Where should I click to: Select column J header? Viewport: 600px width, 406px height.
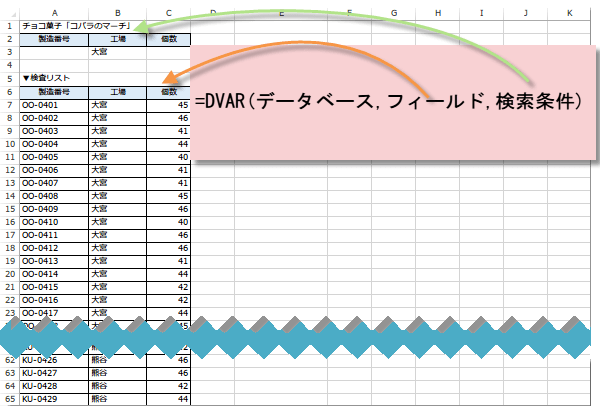pyautogui.click(x=526, y=13)
